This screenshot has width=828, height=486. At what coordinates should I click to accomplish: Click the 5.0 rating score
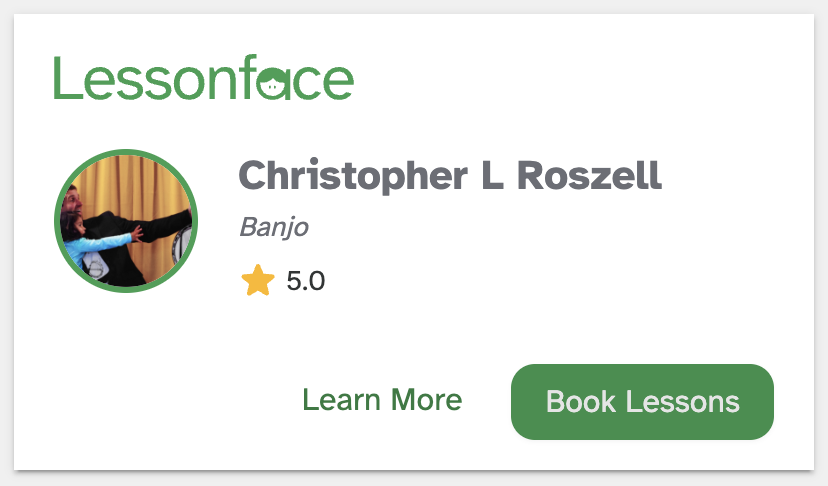point(305,281)
